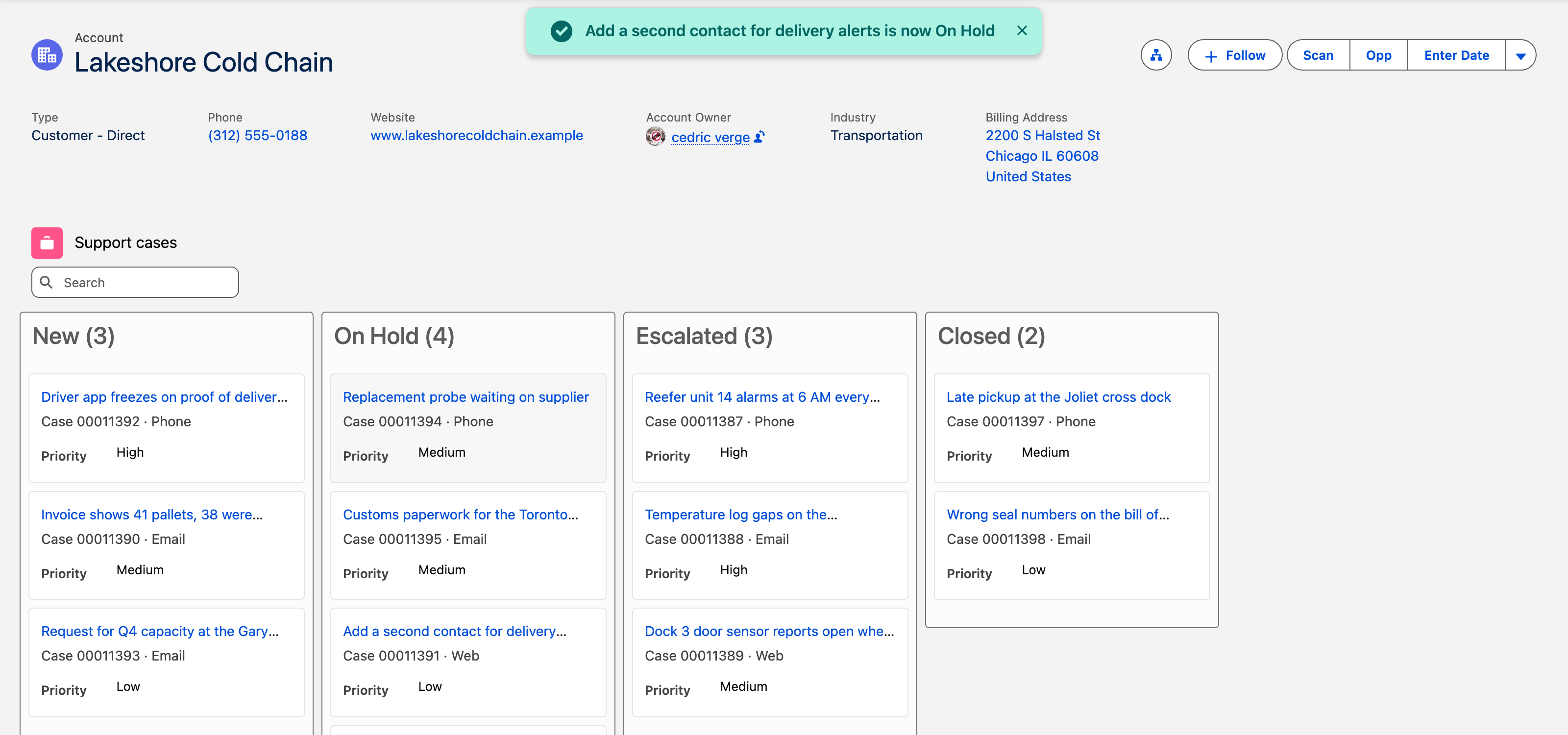
Task: Call the phone number (312) 555-0188
Action: [257, 136]
